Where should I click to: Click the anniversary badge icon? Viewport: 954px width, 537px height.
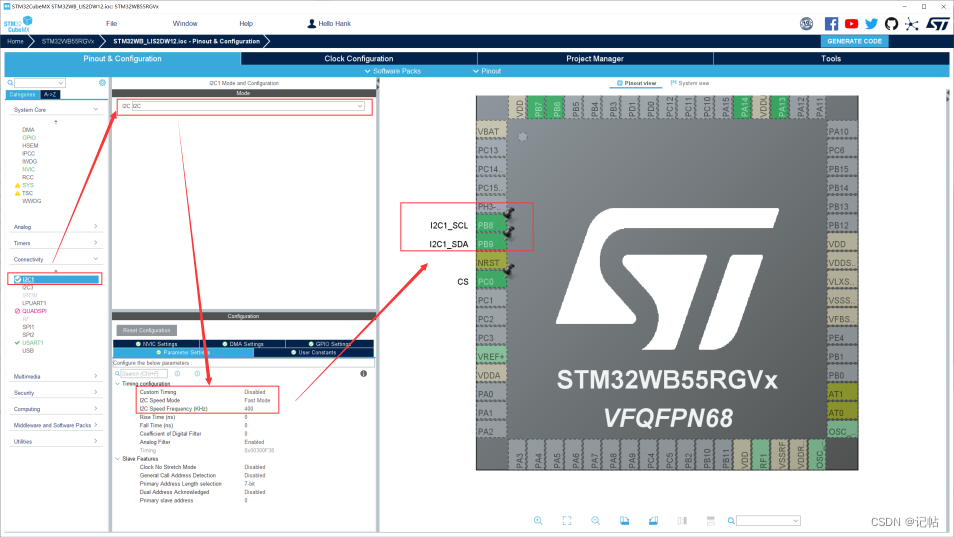click(806, 24)
